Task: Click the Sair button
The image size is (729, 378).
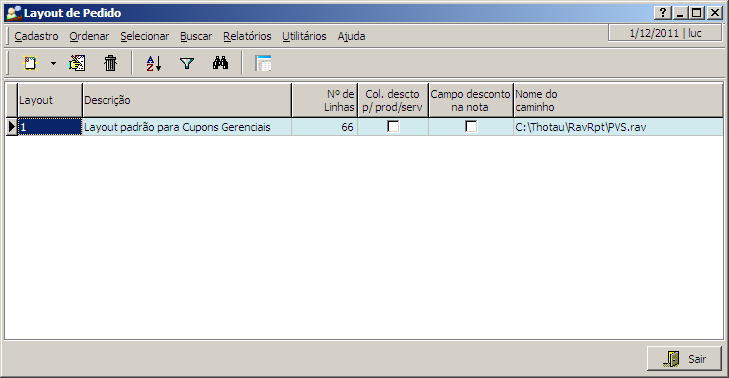Action: tap(684, 358)
